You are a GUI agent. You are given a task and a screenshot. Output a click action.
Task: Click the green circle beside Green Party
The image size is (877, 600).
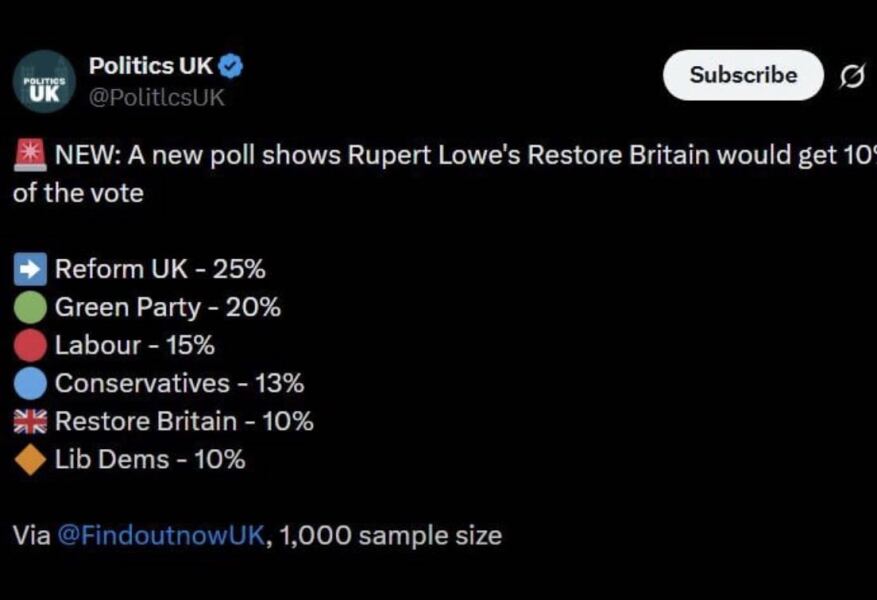[31, 308]
